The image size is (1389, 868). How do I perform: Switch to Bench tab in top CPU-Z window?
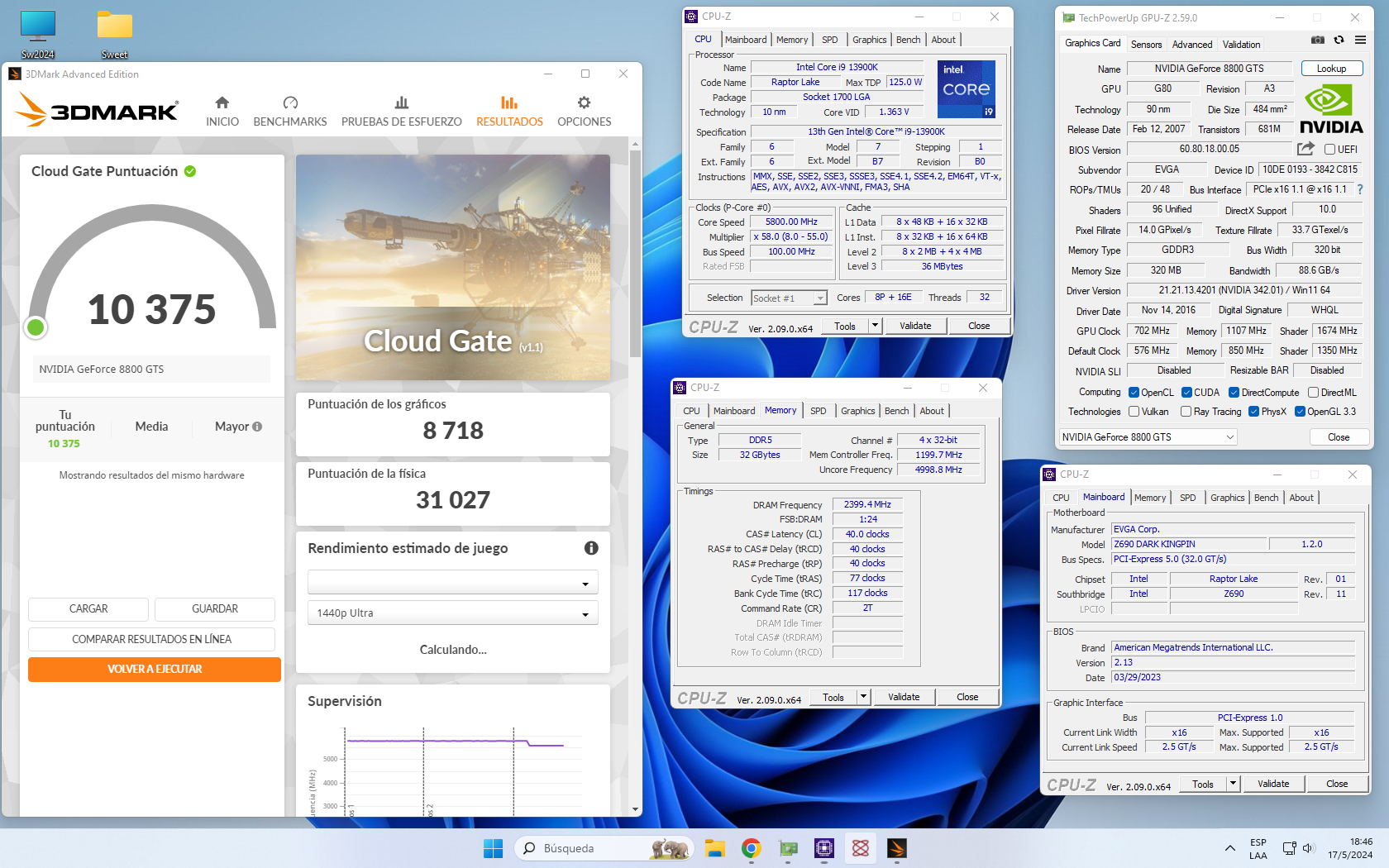point(908,40)
